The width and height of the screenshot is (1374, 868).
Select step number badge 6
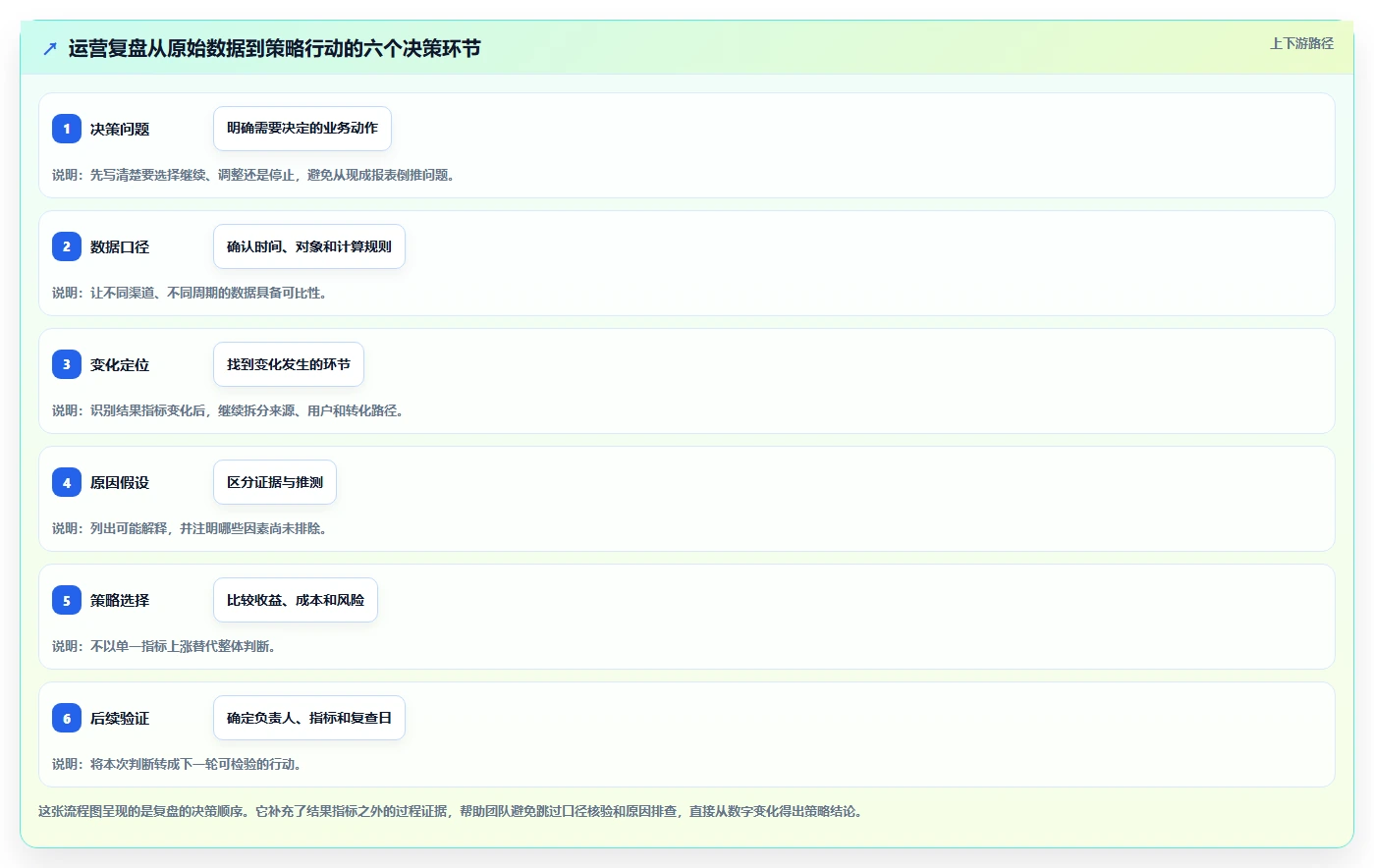(x=67, y=718)
